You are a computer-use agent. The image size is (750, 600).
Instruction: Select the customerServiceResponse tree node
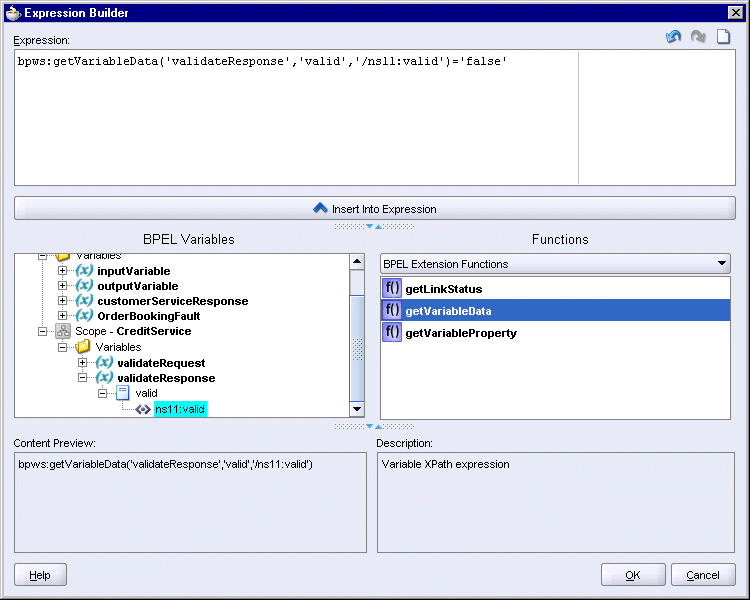(x=173, y=301)
